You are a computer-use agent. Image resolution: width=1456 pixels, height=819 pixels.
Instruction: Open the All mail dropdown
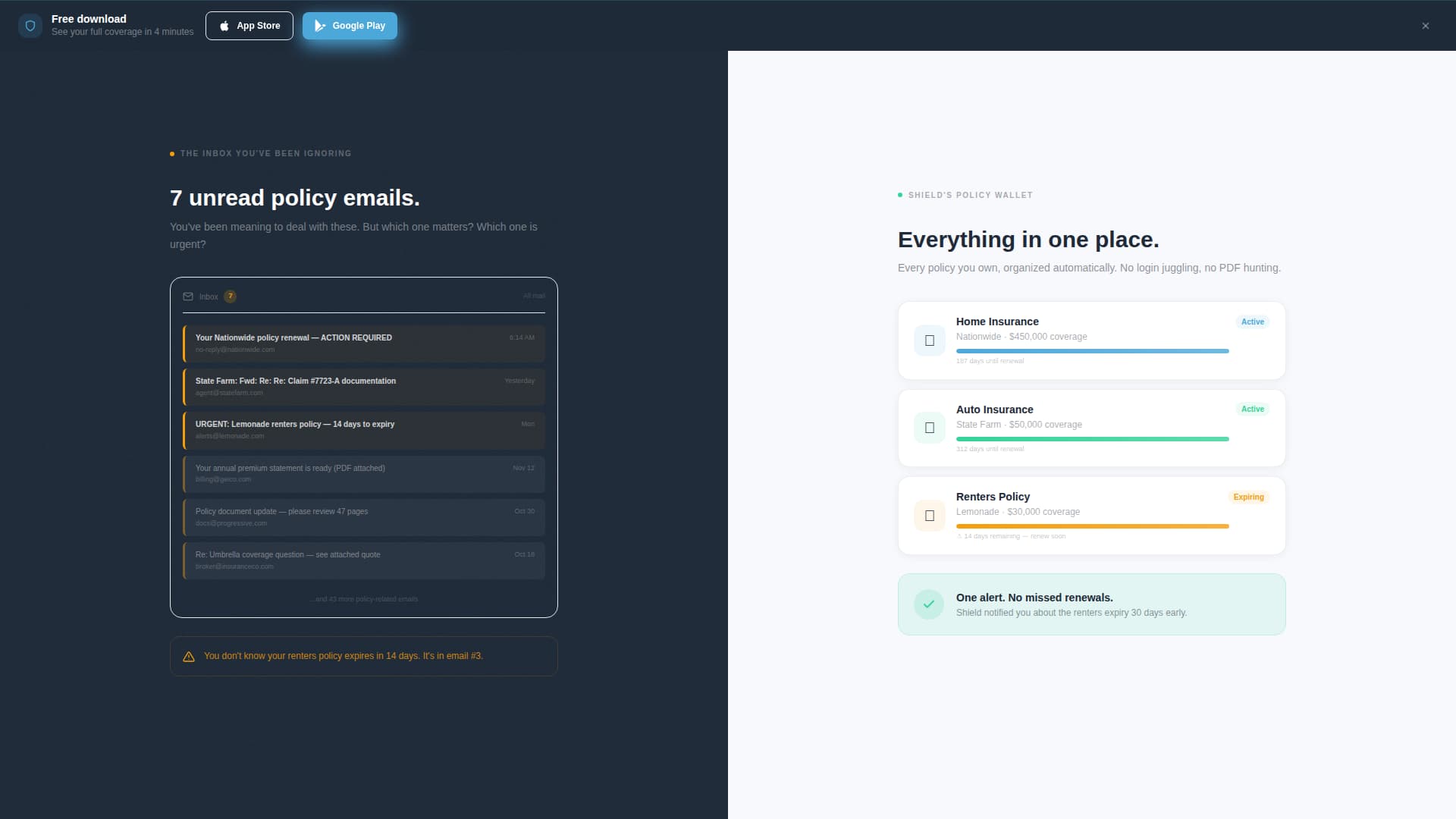tap(534, 296)
